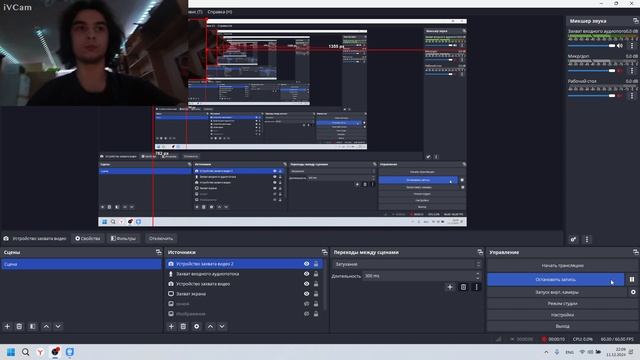Open Windows Start menu

[11, 352]
